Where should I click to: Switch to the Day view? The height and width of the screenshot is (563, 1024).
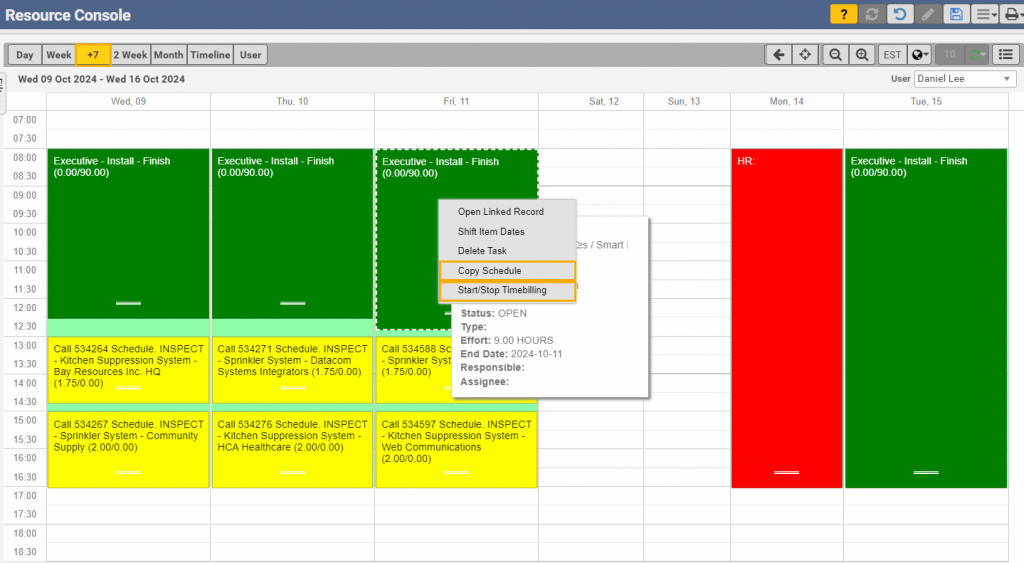point(24,55)
